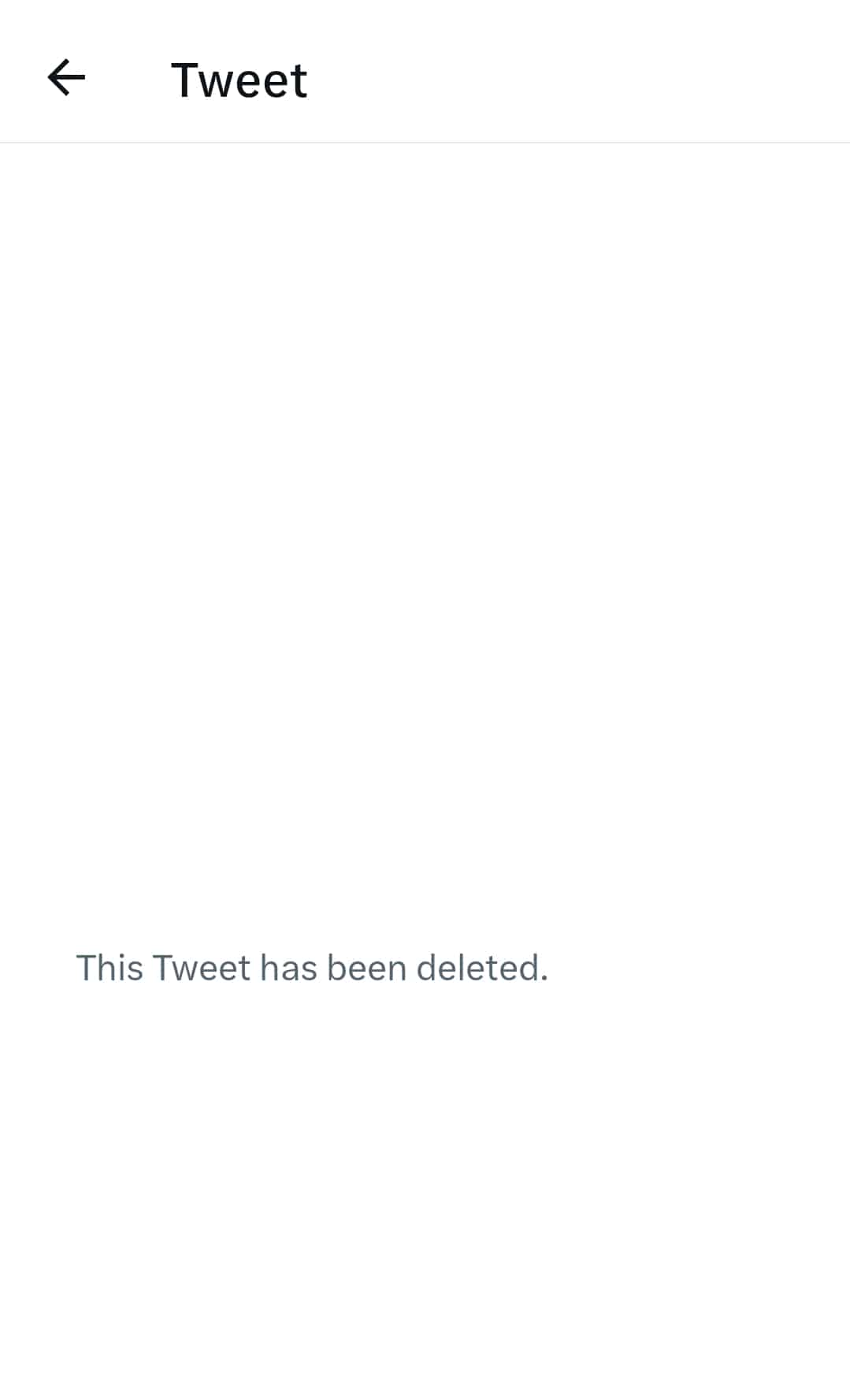Return to previous page via left arrow
The width and height of the screenshot is (850, 1400).
(66, 78)
